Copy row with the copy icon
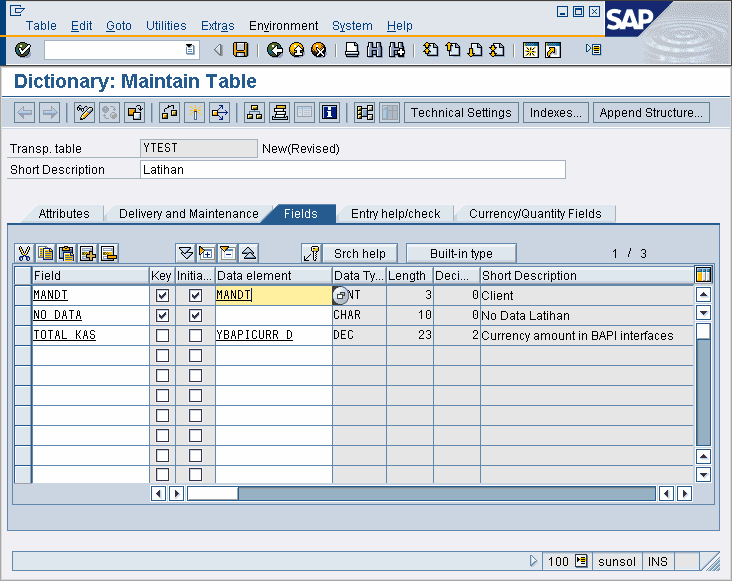Viewport: 732px width, 581px height. coord(45,253)
